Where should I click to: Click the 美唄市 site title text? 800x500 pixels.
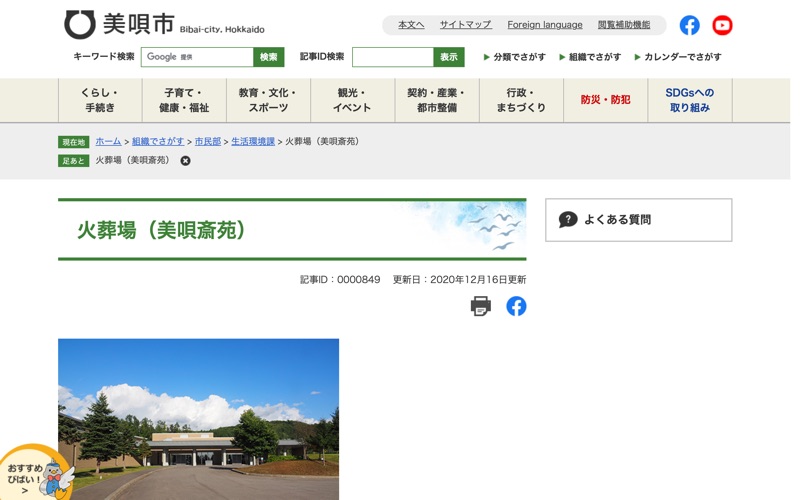point(139,24)
